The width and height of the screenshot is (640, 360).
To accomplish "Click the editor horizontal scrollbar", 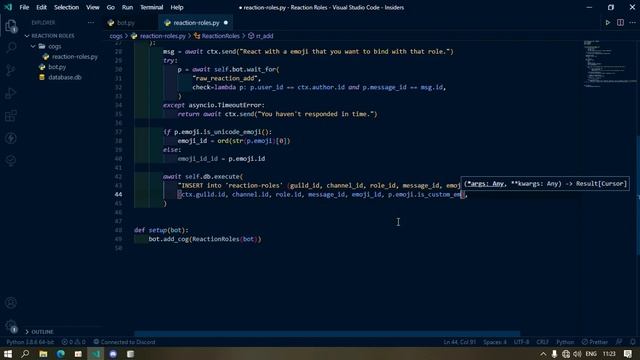I will coord(327,333).
